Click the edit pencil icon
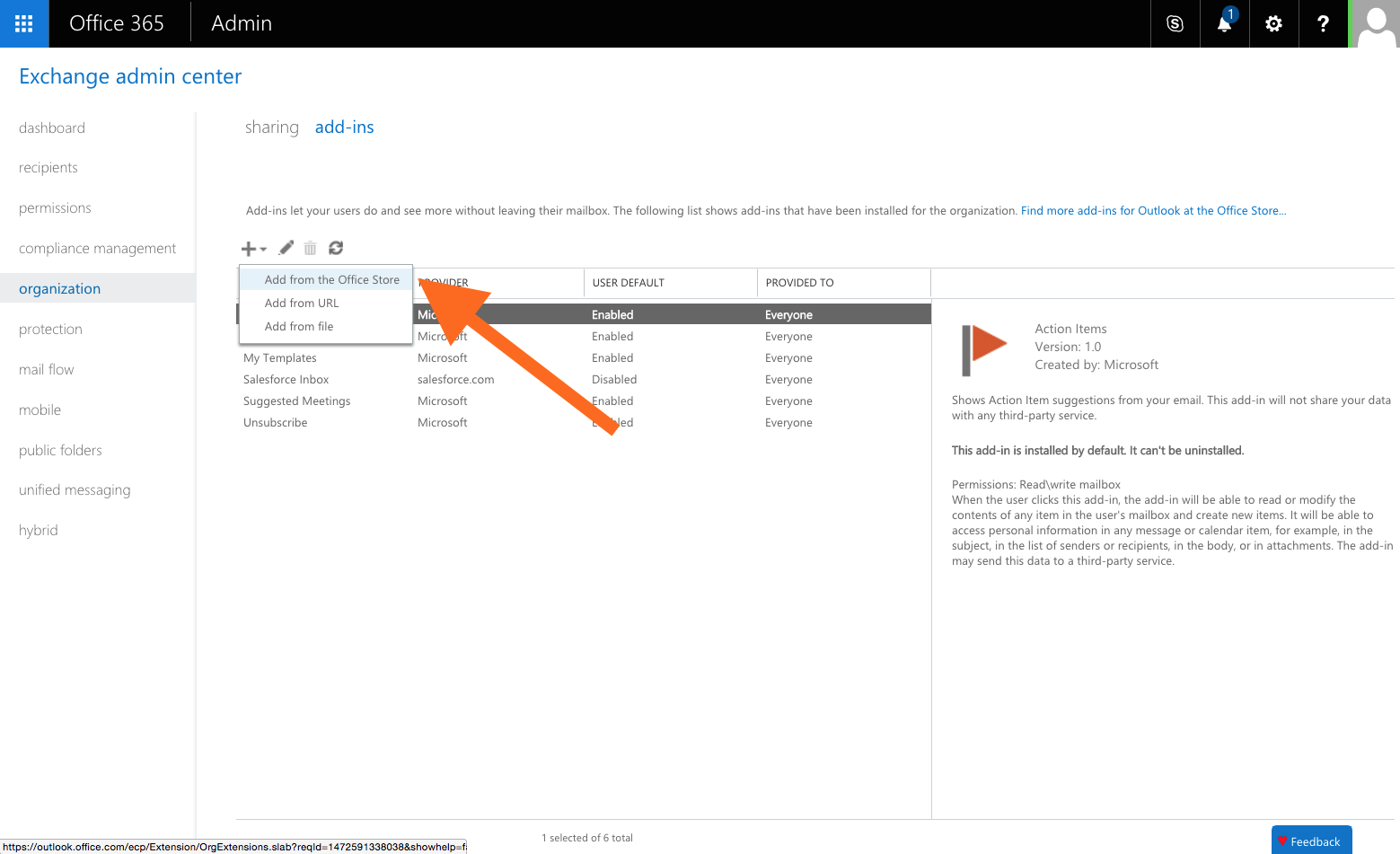 coord(286,248)
